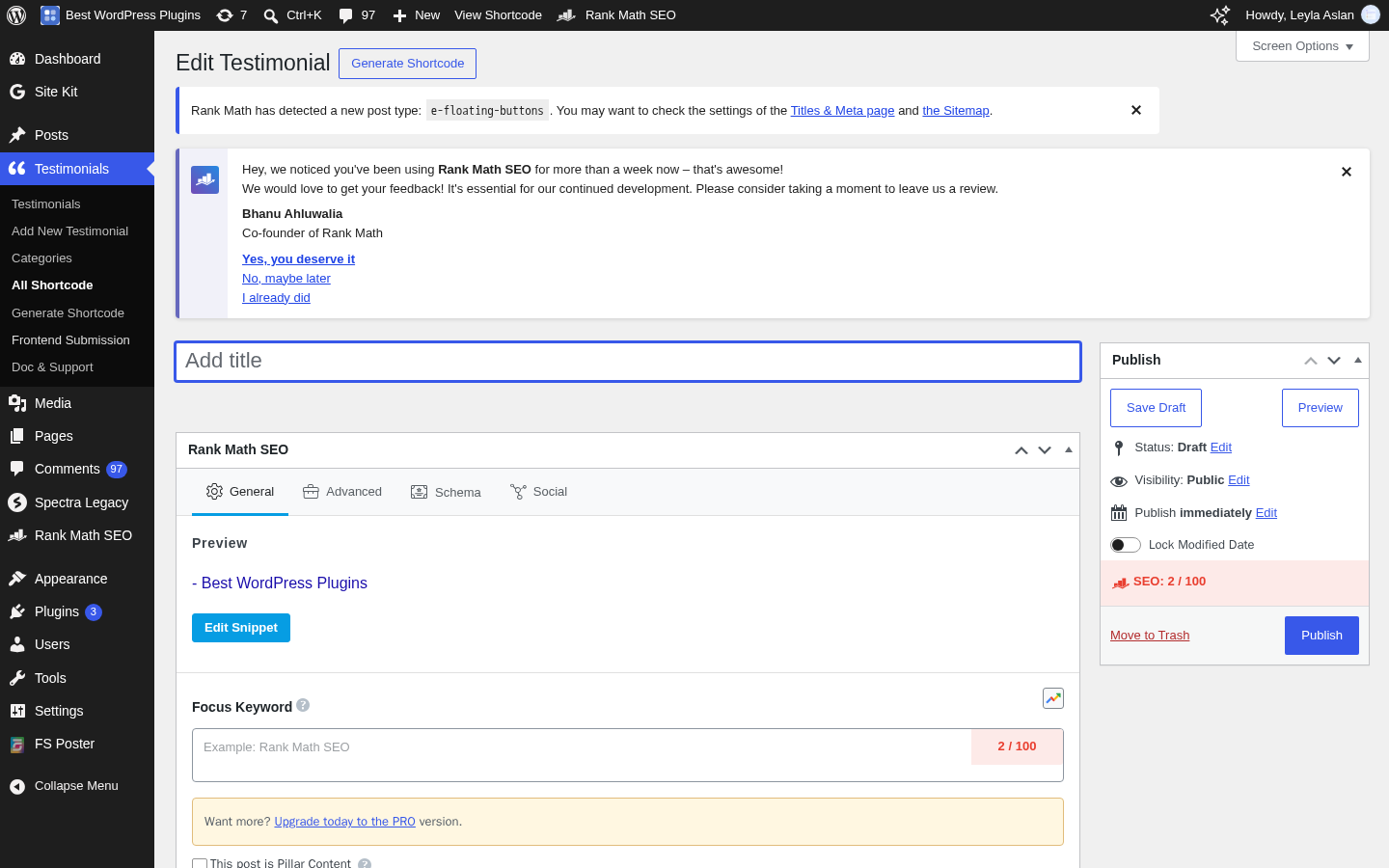Click the Collapse Menu arrow icon

(x=17, y=787)
